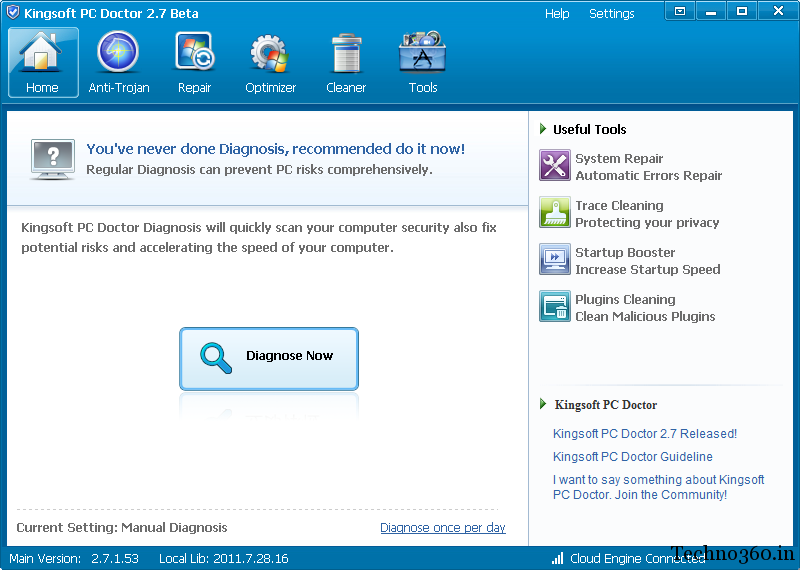Click Increase Startup Speed text
800x570 pixels.
(647, 269)
